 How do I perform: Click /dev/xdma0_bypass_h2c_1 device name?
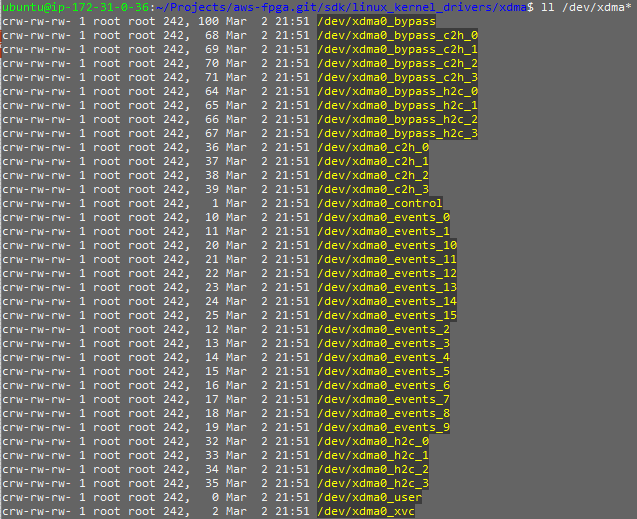tap(398, 106)
